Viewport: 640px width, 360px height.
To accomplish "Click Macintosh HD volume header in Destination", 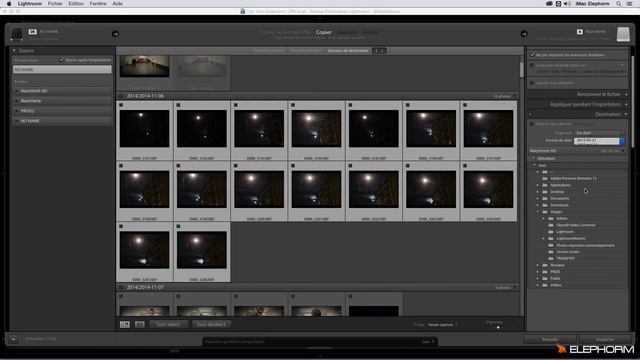I will point(578,151).
